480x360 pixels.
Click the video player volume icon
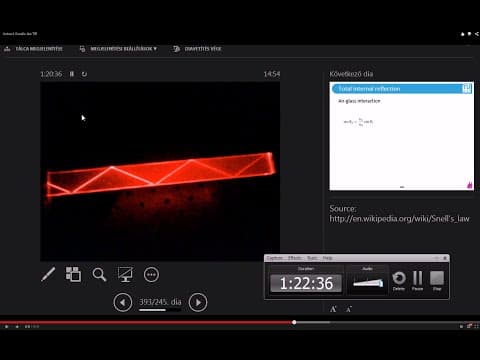click(17, 327)
